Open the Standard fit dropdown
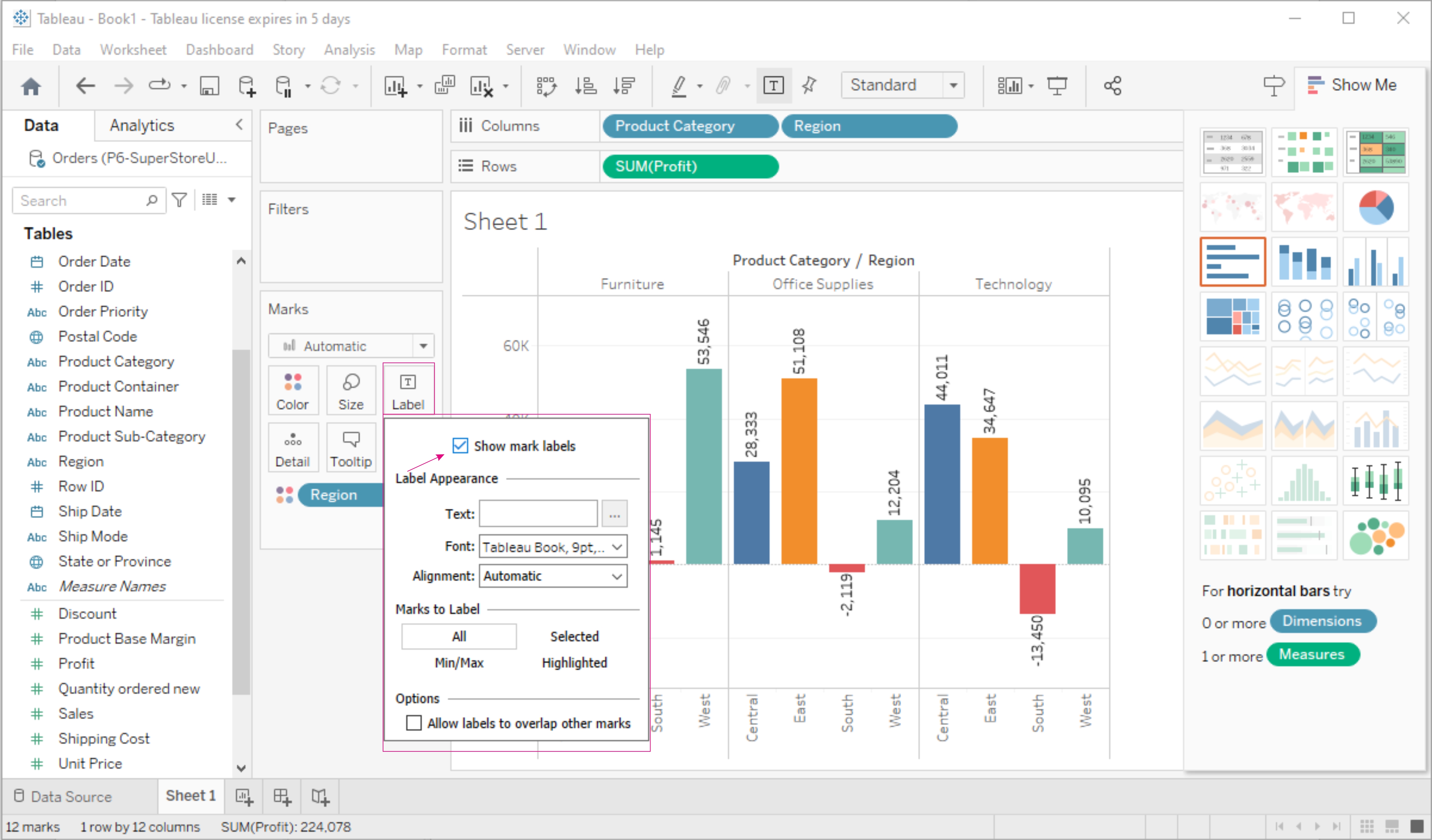 point(902,85)
